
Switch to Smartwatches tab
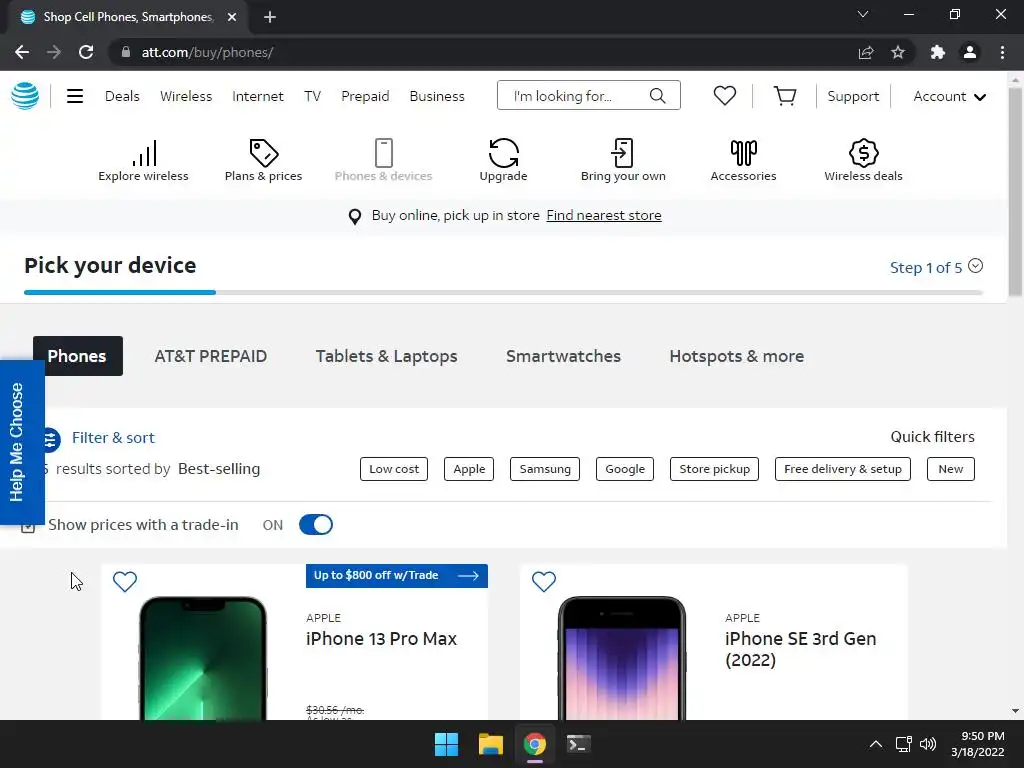click(x=564, y=356)
